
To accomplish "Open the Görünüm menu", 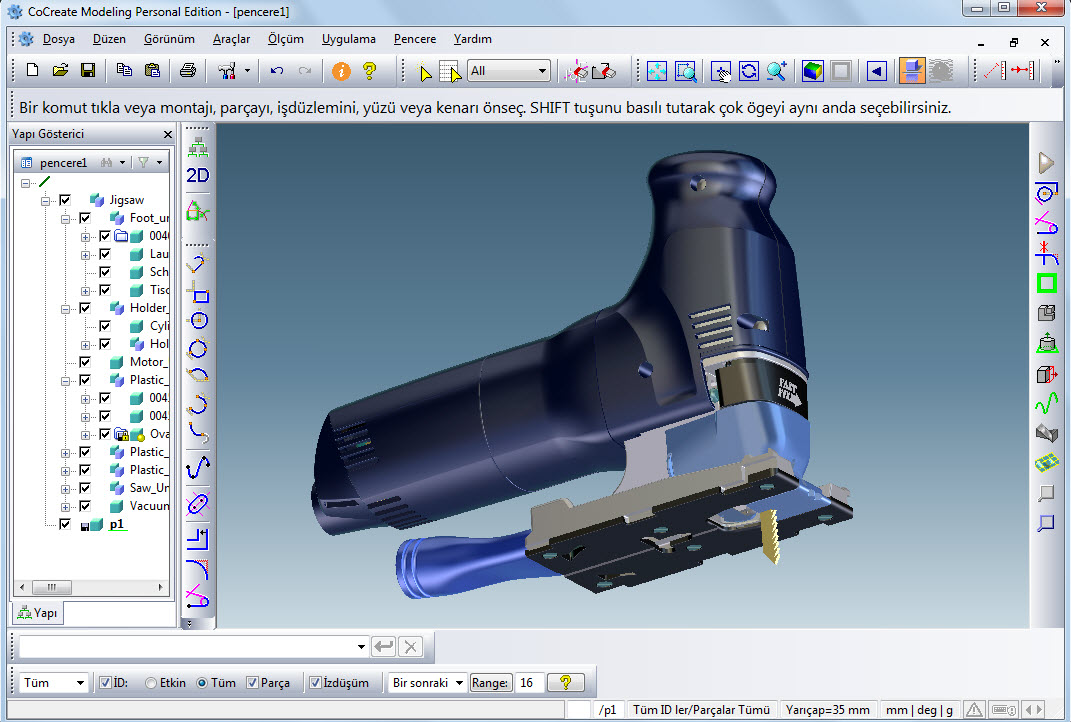I will [169, 39].
